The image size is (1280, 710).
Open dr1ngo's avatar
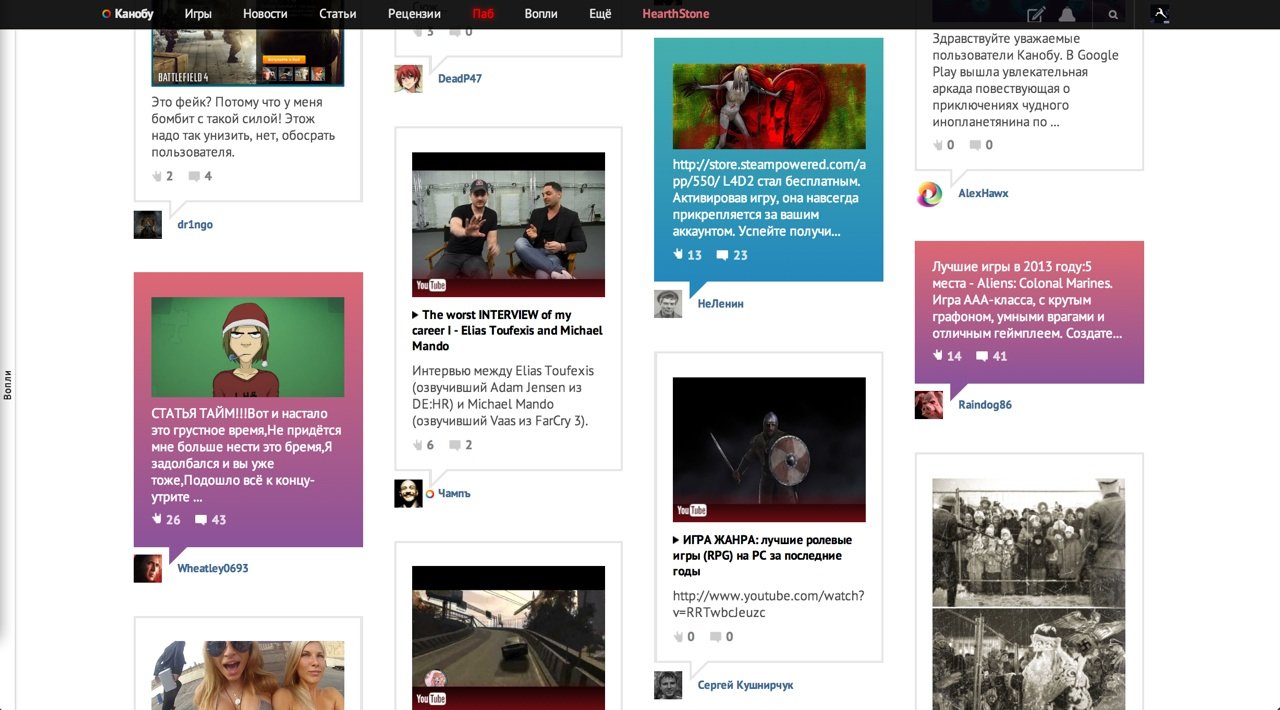pyautogui.click(x=148, y=224)
